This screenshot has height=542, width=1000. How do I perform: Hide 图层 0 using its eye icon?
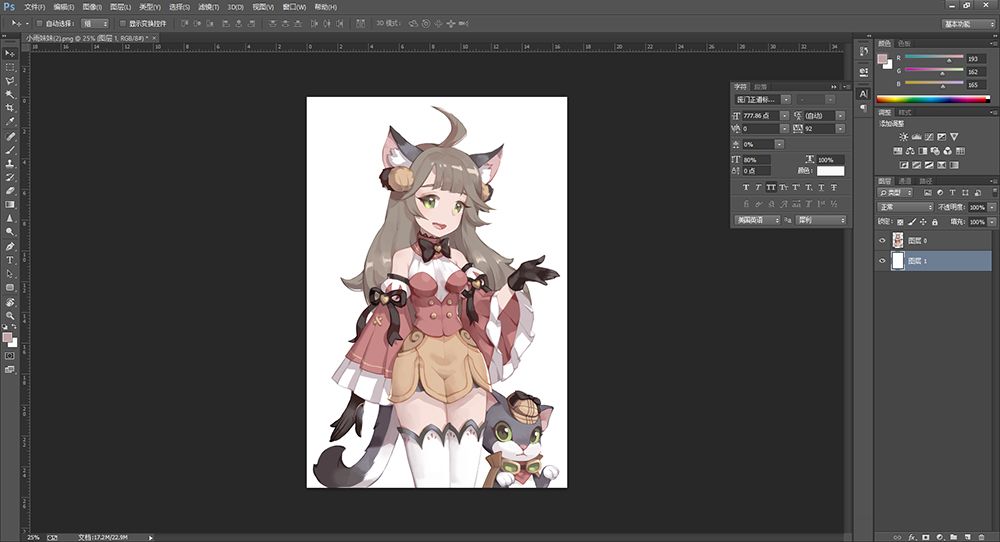(x=882, y=240)
